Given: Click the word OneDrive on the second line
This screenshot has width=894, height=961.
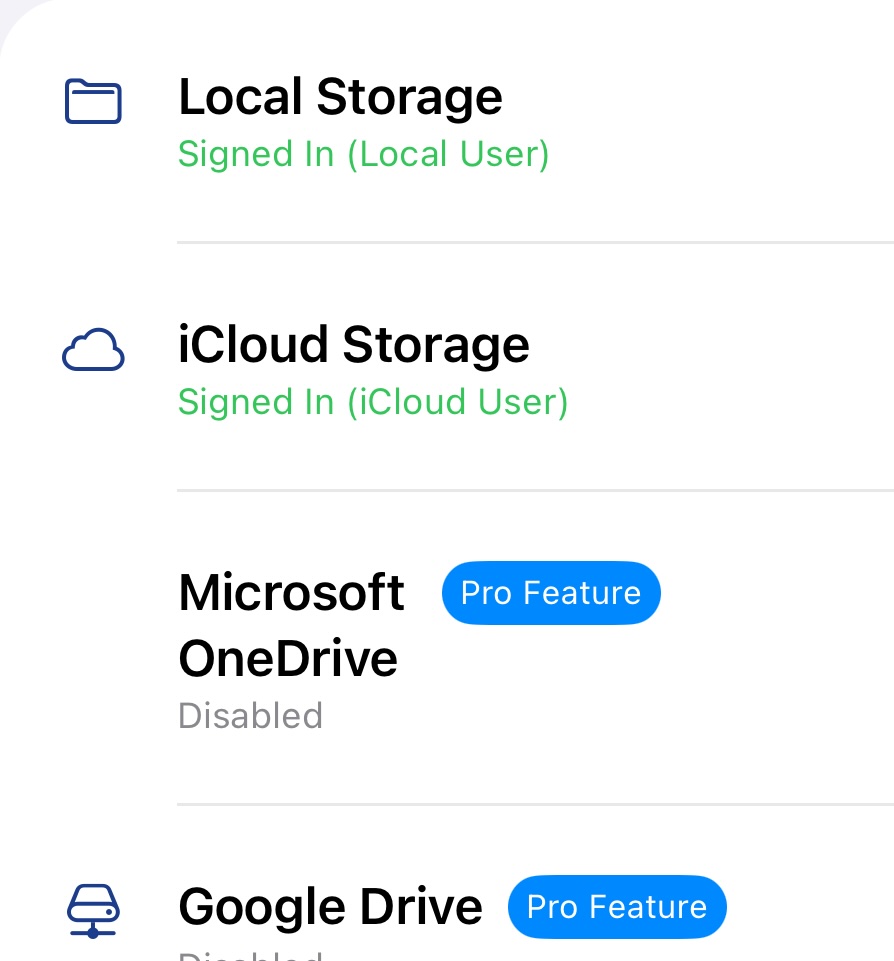Looking at the screenshot, I should [x=288, y=659].
